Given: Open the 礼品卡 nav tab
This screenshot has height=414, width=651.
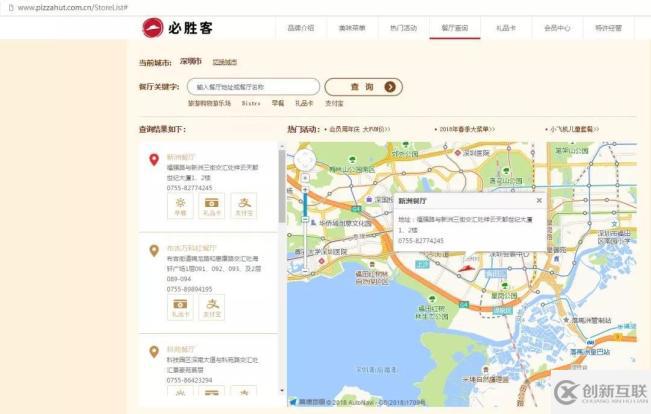Looking at the screenshot, I should coord(506,28).
